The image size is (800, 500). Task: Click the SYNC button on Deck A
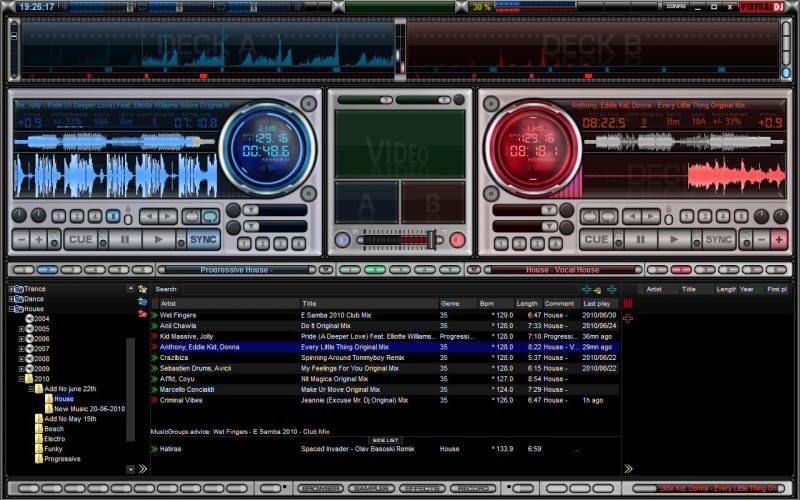pos(203,239)
